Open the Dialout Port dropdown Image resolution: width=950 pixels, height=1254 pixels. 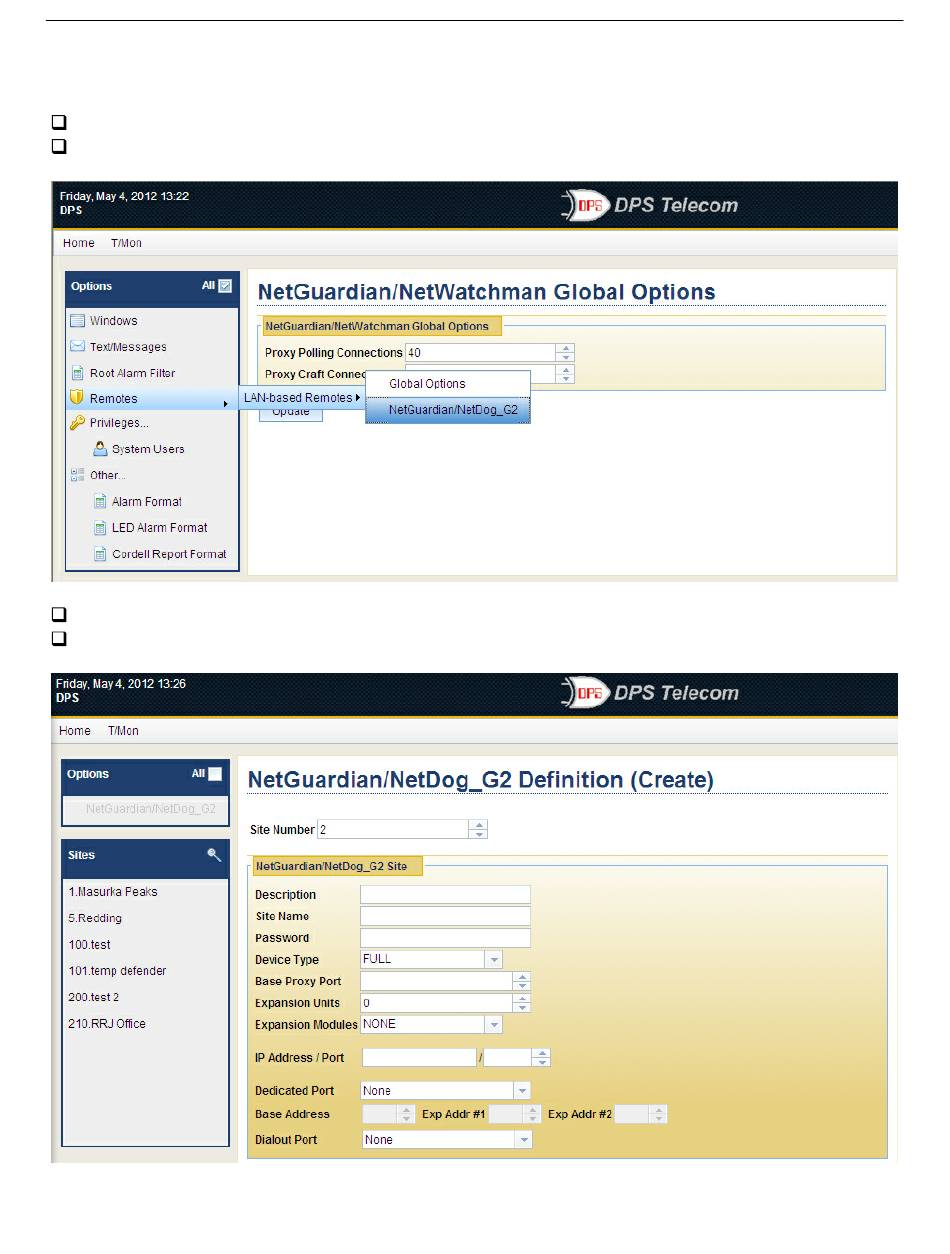pyautogui.click(x=524, y=1140)
